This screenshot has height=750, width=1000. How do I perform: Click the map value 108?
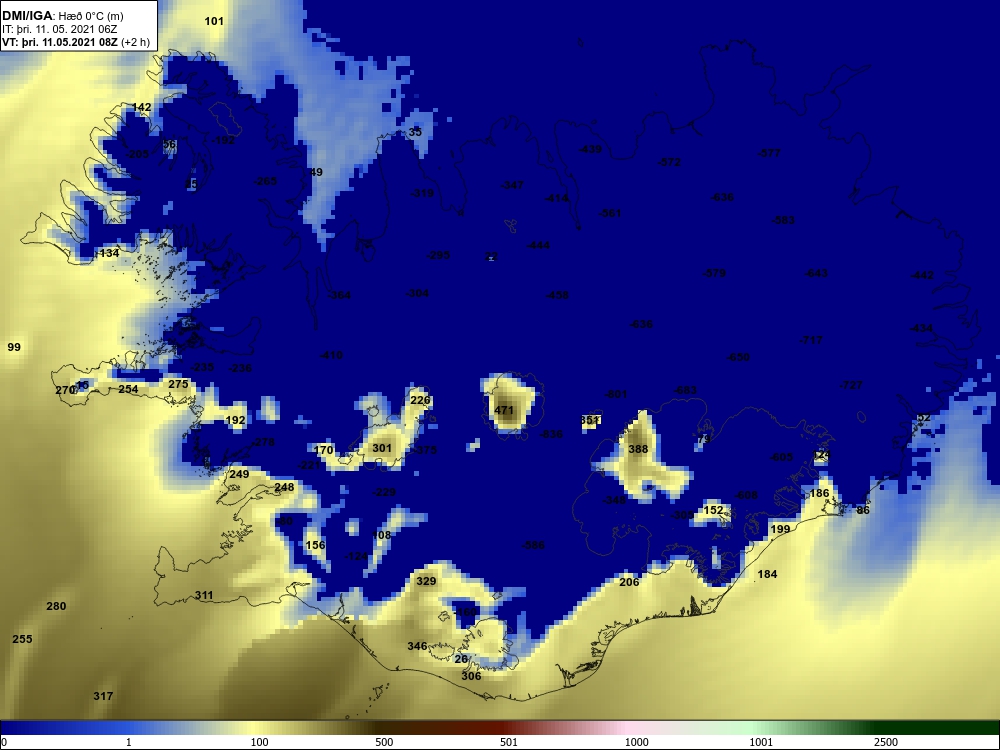click(381, 535)
